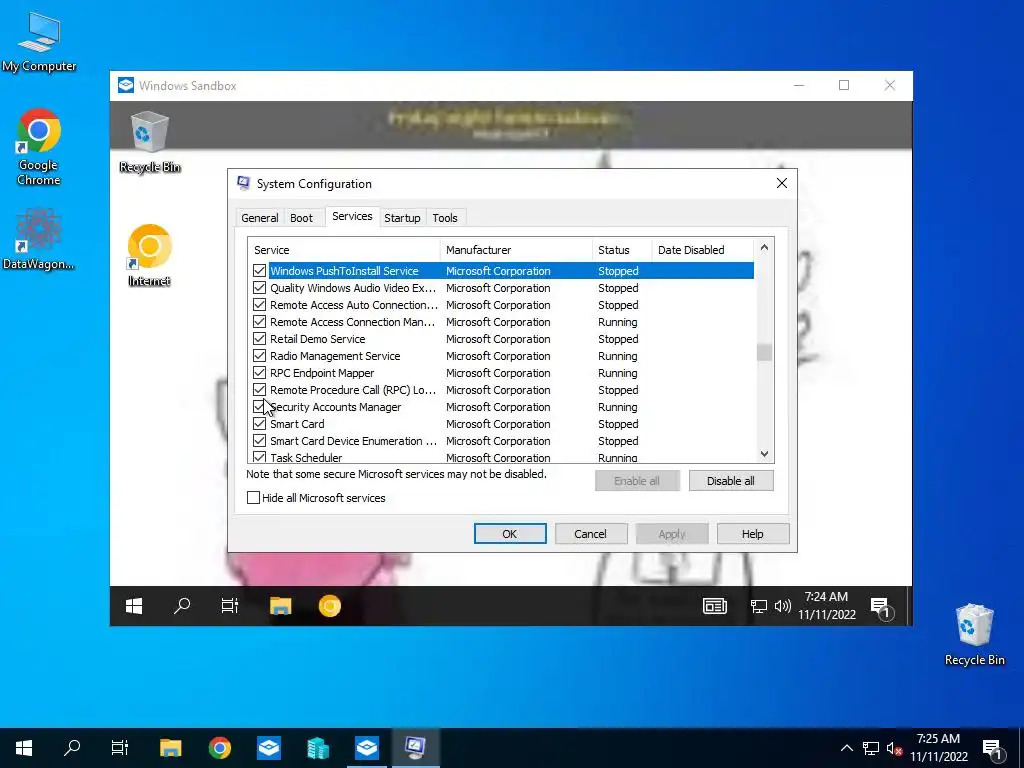Click OK in System Configuration
Viewport: 1024px width, 768px height.
pyautogui.click(x=510, y=534)
